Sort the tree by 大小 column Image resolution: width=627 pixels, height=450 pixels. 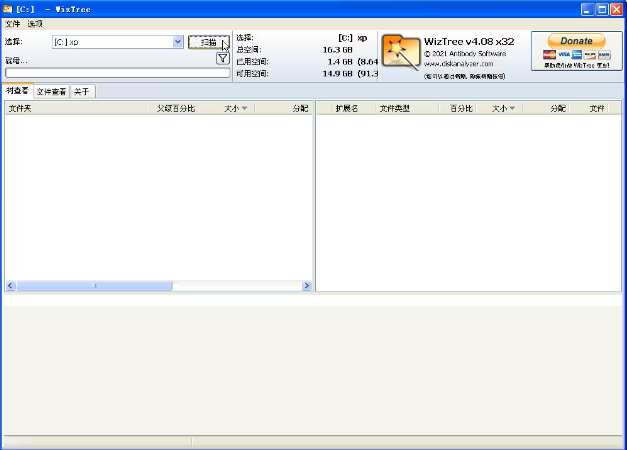click(226, 108)
